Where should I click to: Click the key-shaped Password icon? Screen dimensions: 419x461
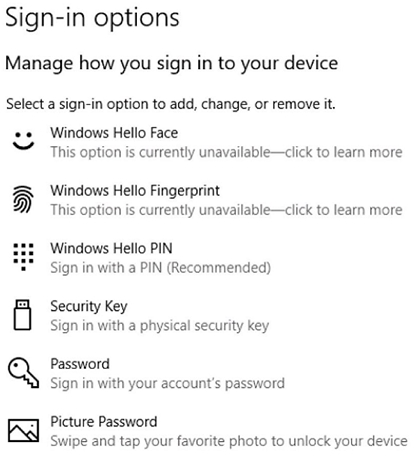pos(23,373)
